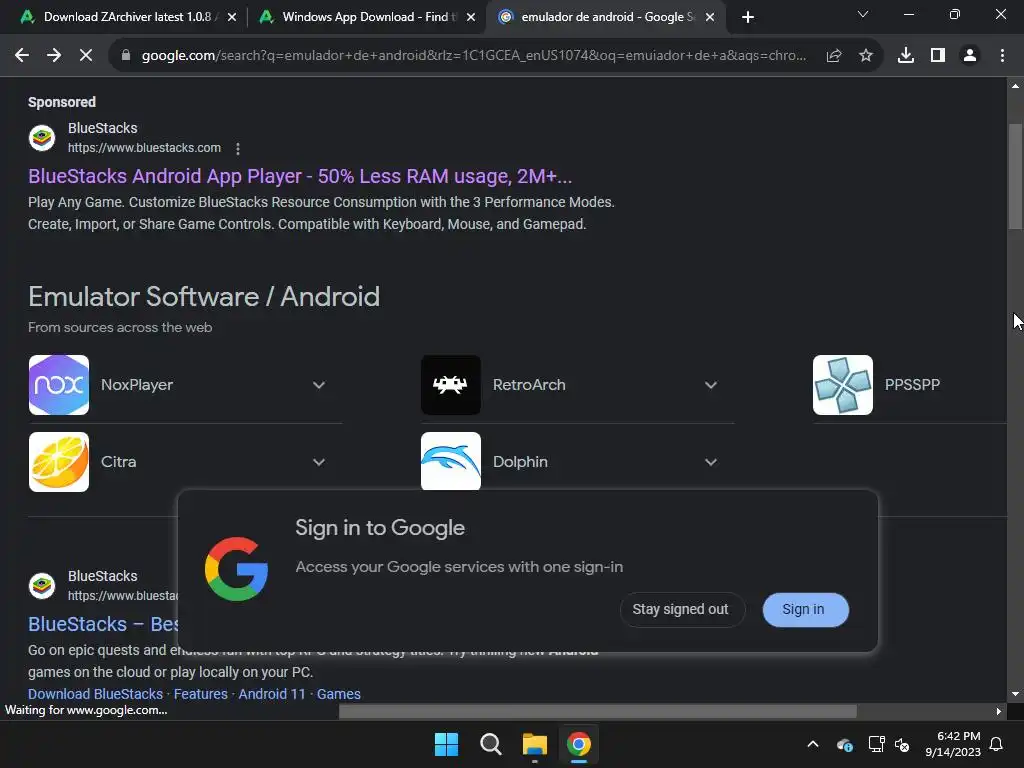Click the horizontal scrollbar thumb
The height and width of the screenshot is (768, 1024).
tap(598, 711)
